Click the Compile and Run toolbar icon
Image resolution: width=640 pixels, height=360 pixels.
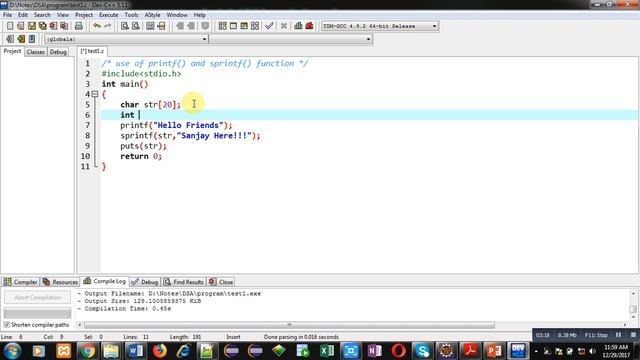click(244, 26)
